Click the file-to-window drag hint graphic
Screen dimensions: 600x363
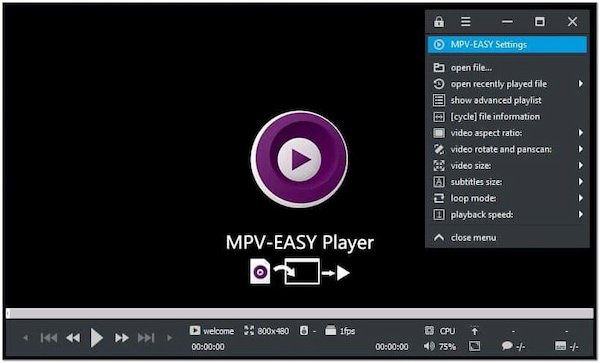[x=300, y=272]
